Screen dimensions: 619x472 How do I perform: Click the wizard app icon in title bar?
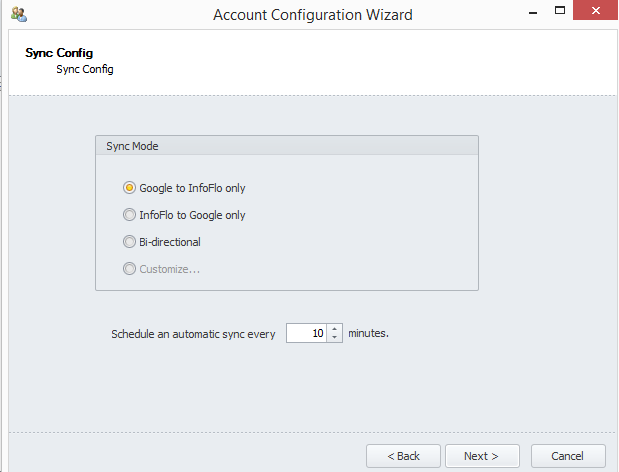[x=18, y=15]
